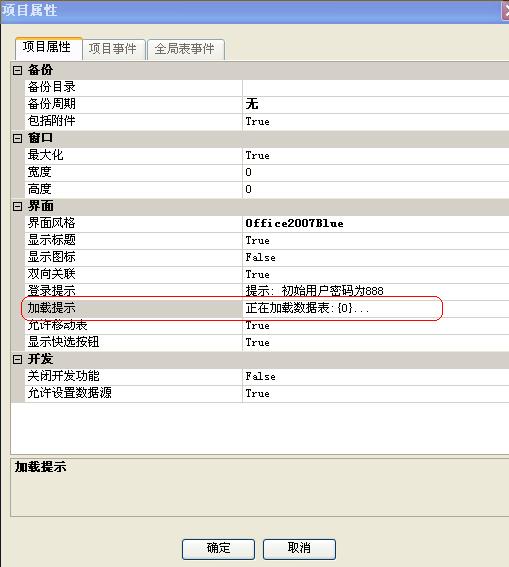Image resolution: width=509 pixels, height=567 pixels.
Task: Collapse the 开发 category
Action: (x=17, y=359)
